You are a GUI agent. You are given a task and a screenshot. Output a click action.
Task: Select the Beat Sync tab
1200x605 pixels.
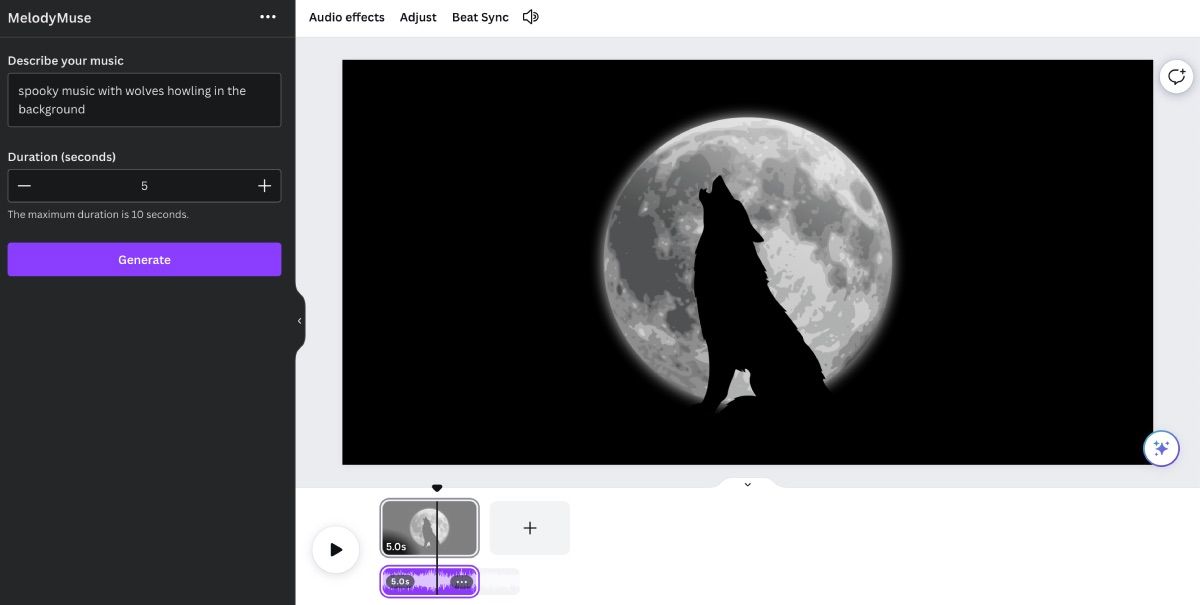(479, 17)
